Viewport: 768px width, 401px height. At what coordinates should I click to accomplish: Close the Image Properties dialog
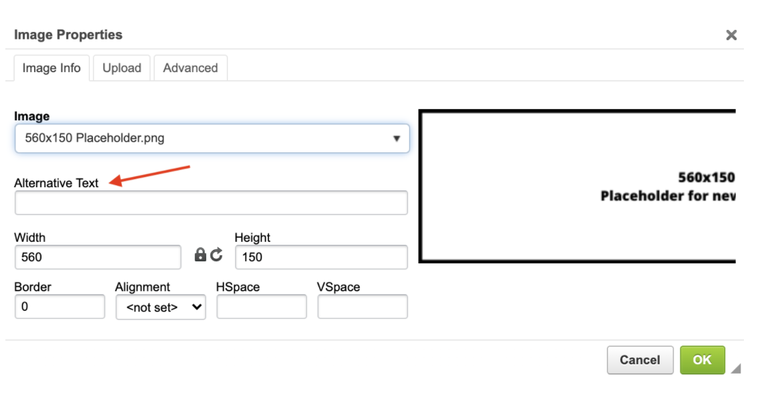click(x=731, y=35)
